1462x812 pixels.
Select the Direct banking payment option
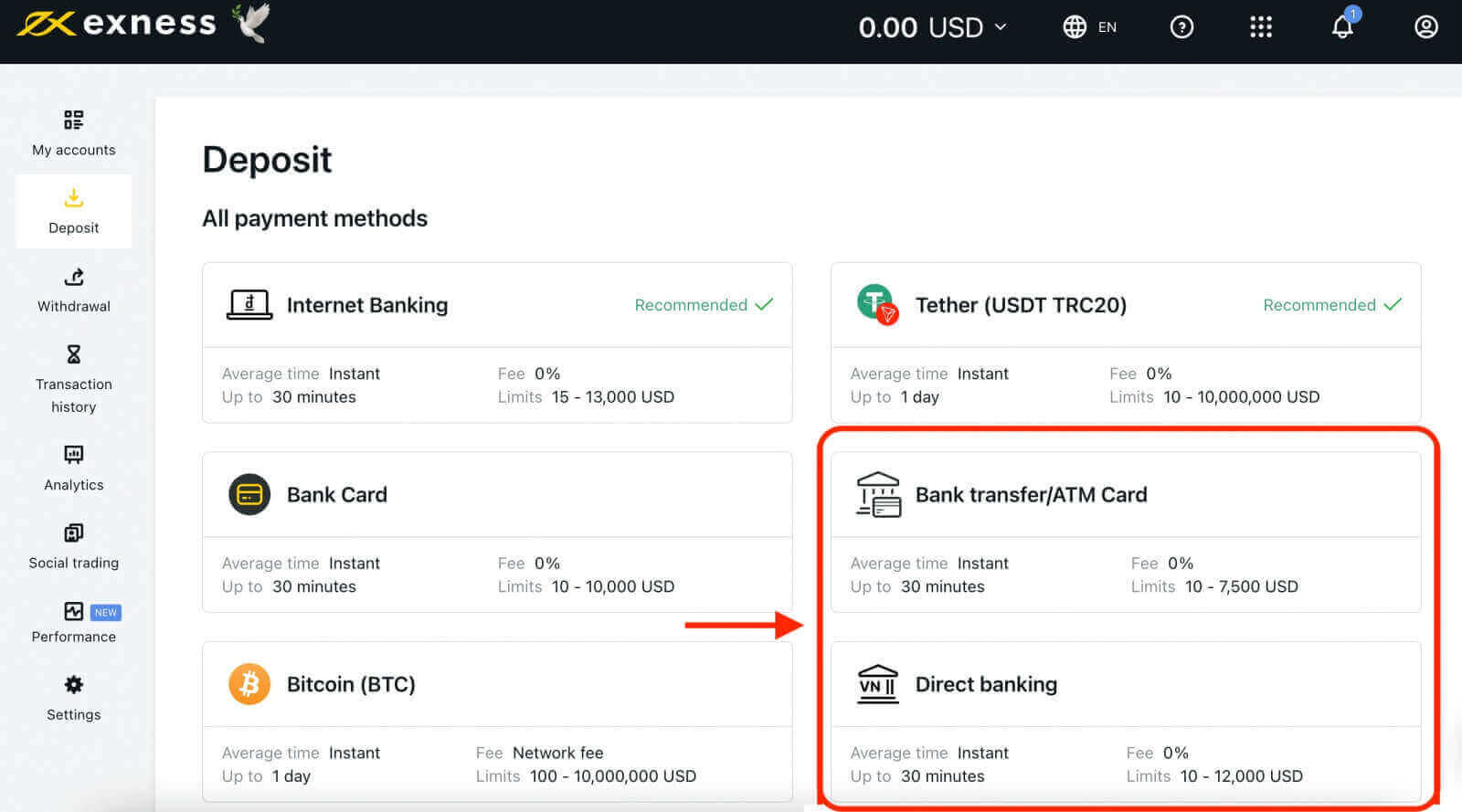coord(986,685)
